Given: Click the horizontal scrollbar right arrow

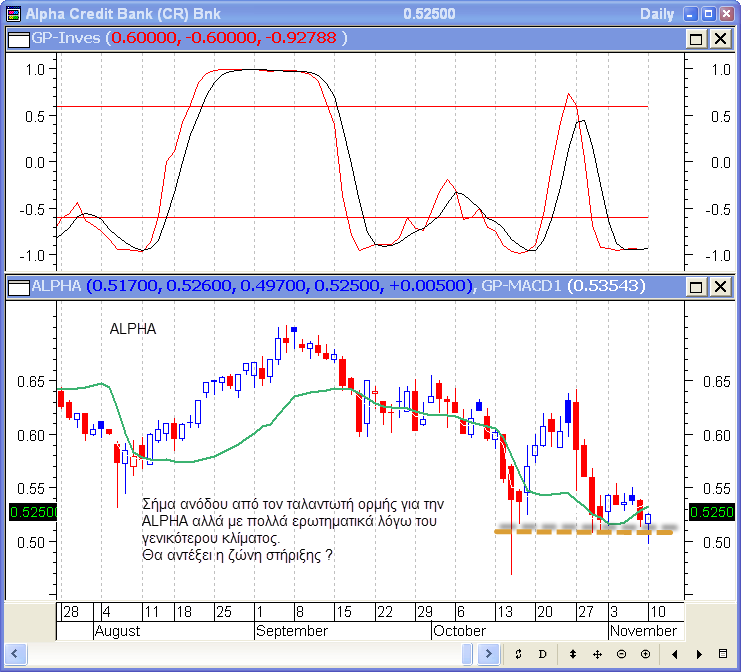Looking at the screenshot, I should 491,654.
